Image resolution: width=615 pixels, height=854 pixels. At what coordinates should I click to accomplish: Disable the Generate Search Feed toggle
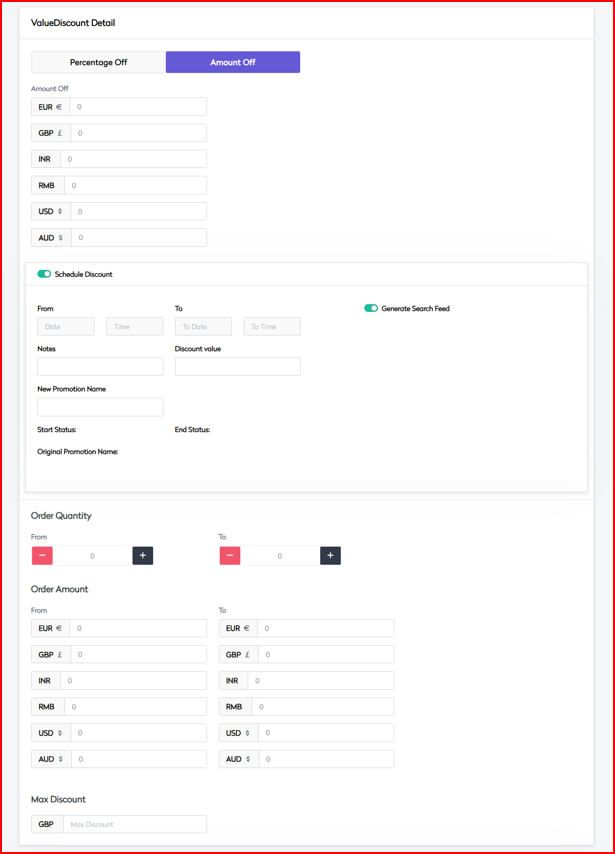(x=371, y=309)
